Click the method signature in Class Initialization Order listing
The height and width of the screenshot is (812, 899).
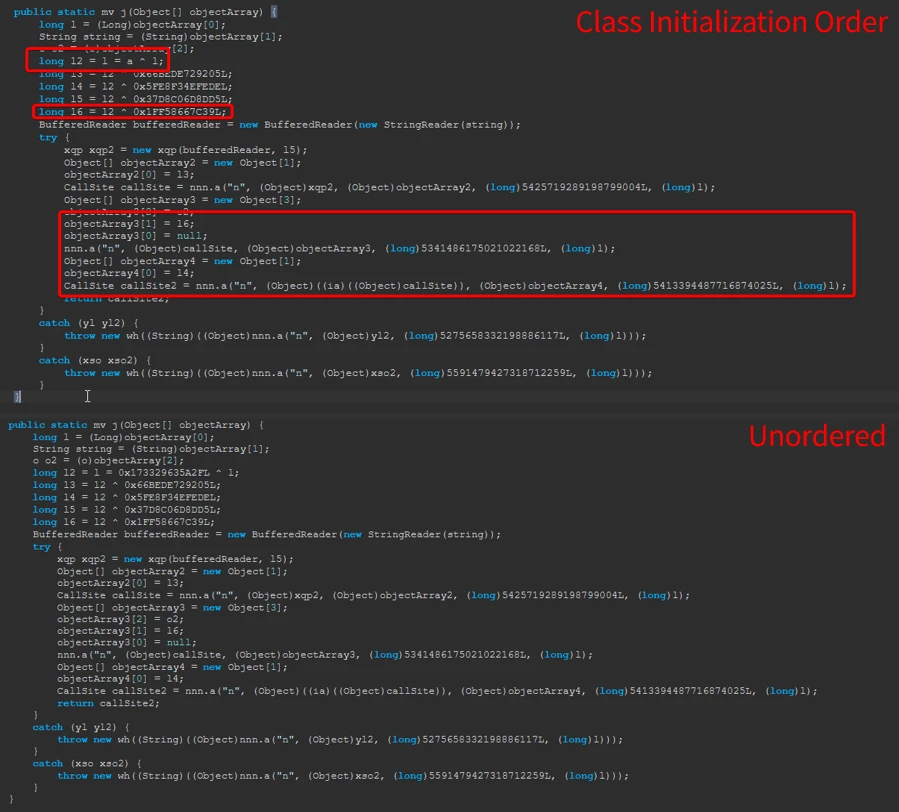145,11
